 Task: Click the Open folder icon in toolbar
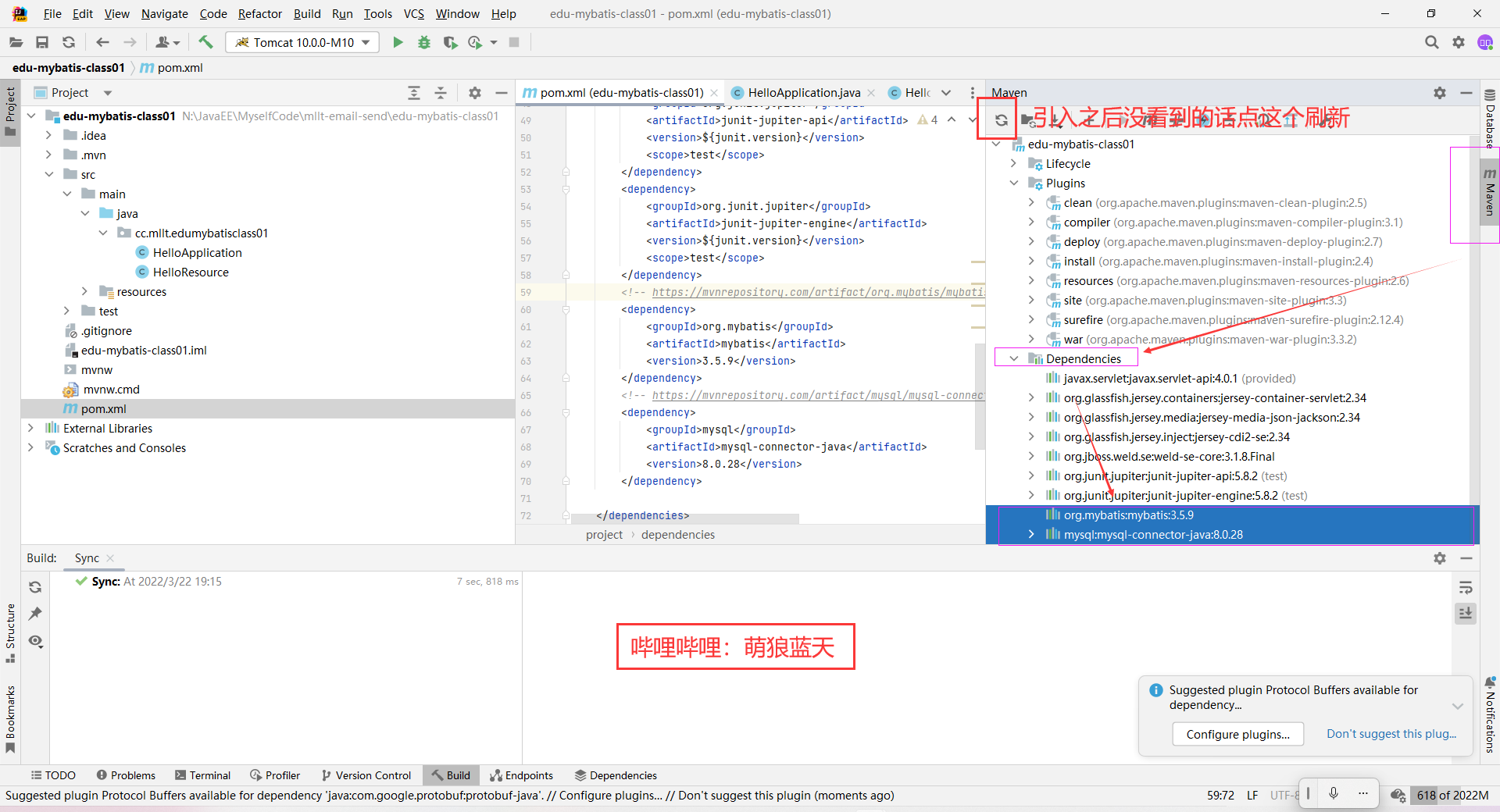click(x=16, y=42)
